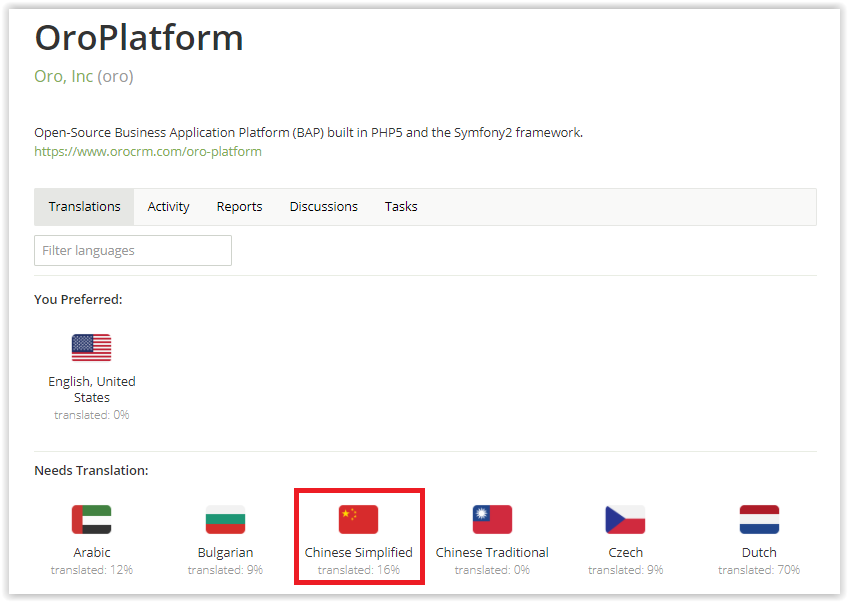This screenshot has height=602, width=848.
Task: Open the Chinese Simplified flag icon
Action: (x=359, y=519)
